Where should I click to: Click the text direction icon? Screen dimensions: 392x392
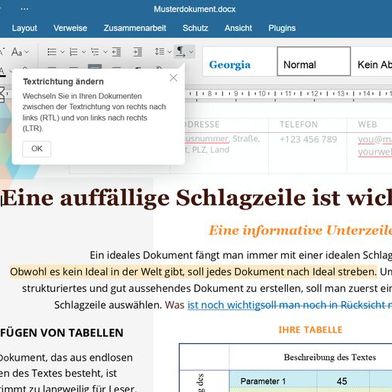click(x=180, y=52)
